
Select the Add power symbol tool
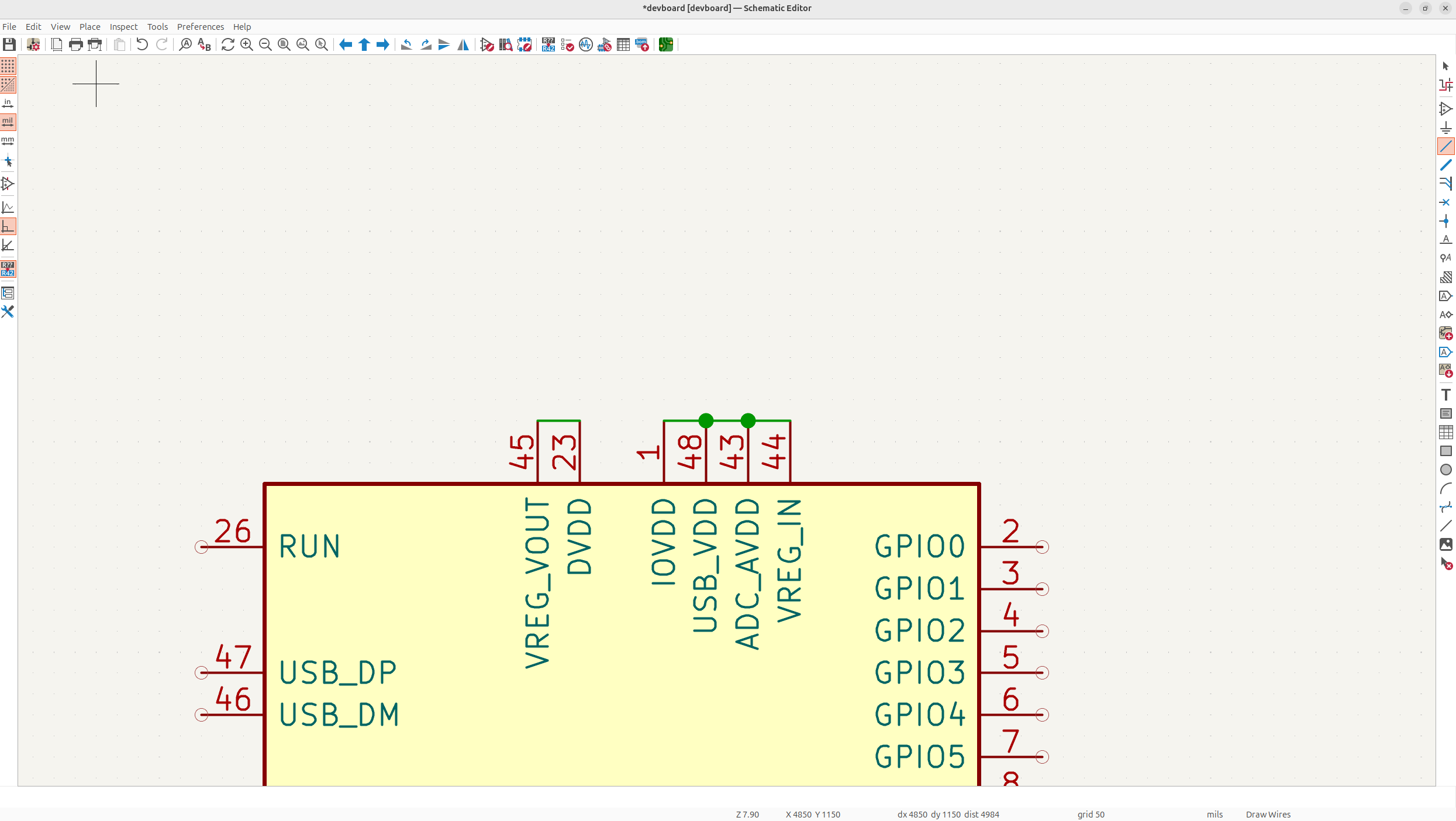click(1445, 127)
